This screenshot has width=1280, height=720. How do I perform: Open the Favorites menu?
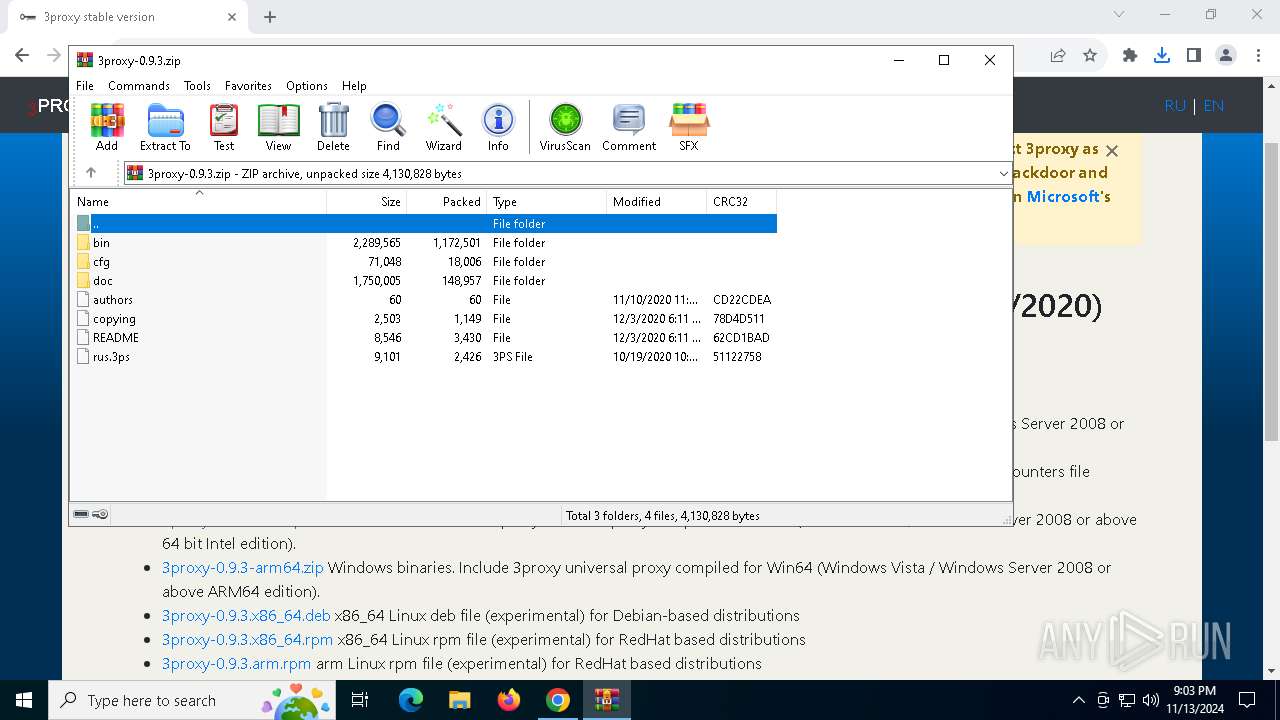click(x=248, y=86)
